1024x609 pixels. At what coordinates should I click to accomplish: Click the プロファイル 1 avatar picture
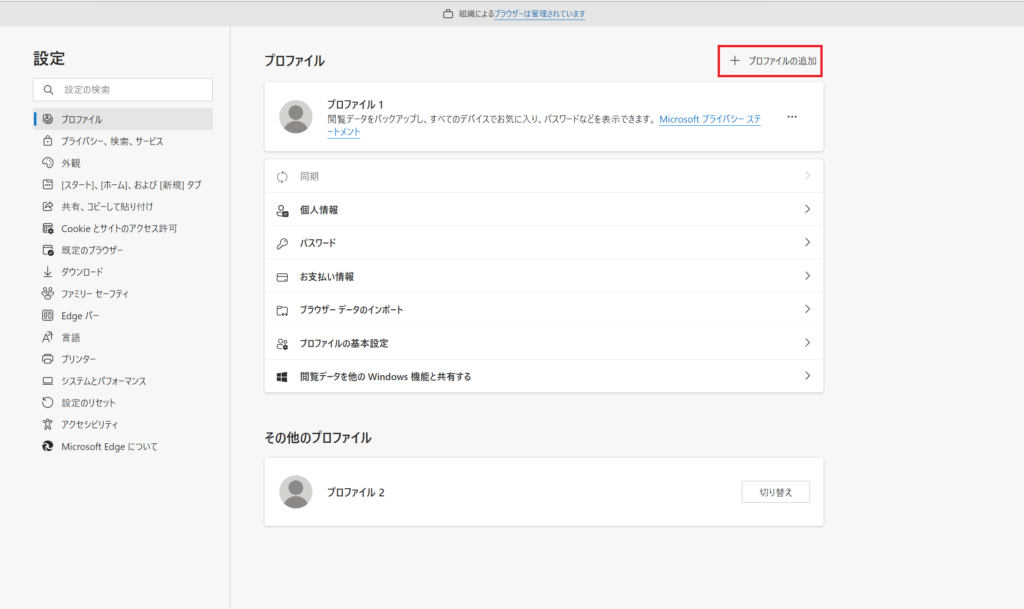pyautogui.click(x=296, y=117)
